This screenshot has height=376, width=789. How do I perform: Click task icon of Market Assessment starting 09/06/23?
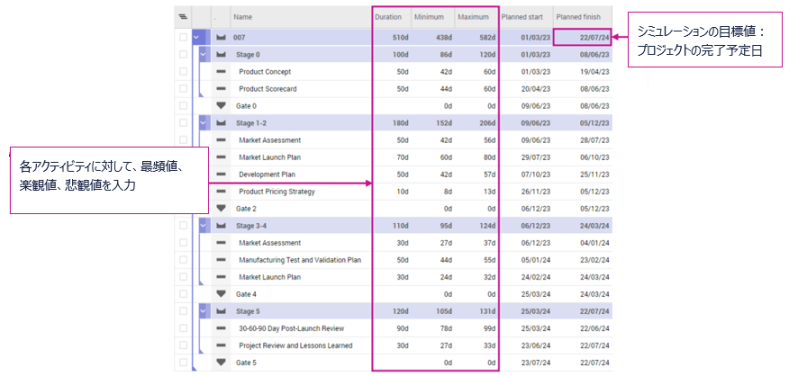(221, 140)
